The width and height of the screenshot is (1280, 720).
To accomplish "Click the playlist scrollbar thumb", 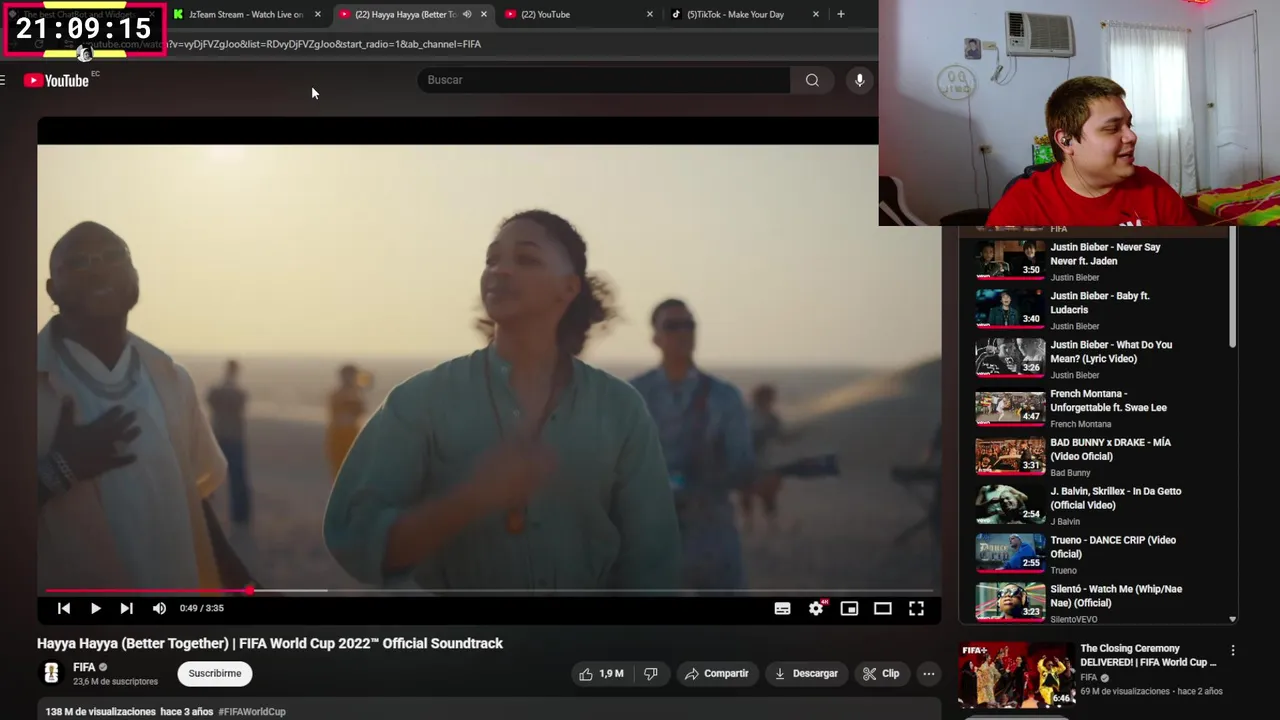I will pos(1233,288).
